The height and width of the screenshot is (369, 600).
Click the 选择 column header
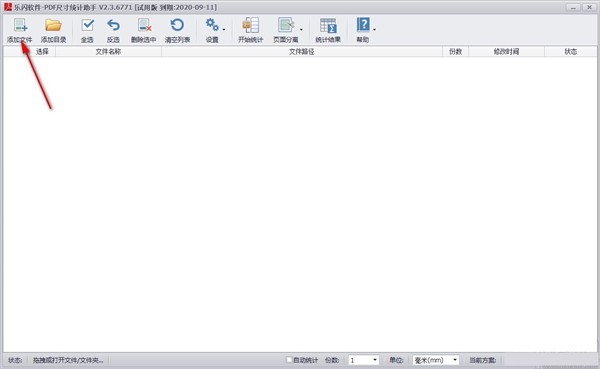42,51
